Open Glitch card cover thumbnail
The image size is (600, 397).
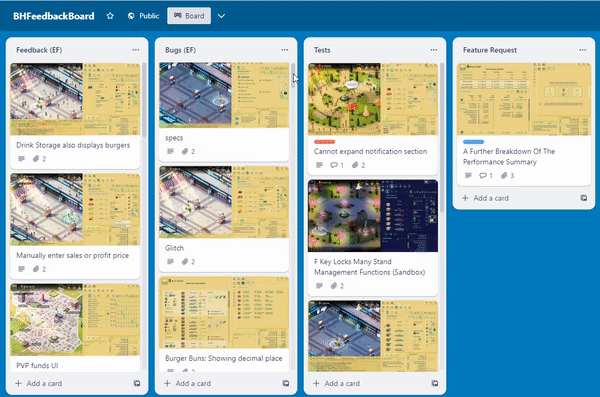coord(224,202)
